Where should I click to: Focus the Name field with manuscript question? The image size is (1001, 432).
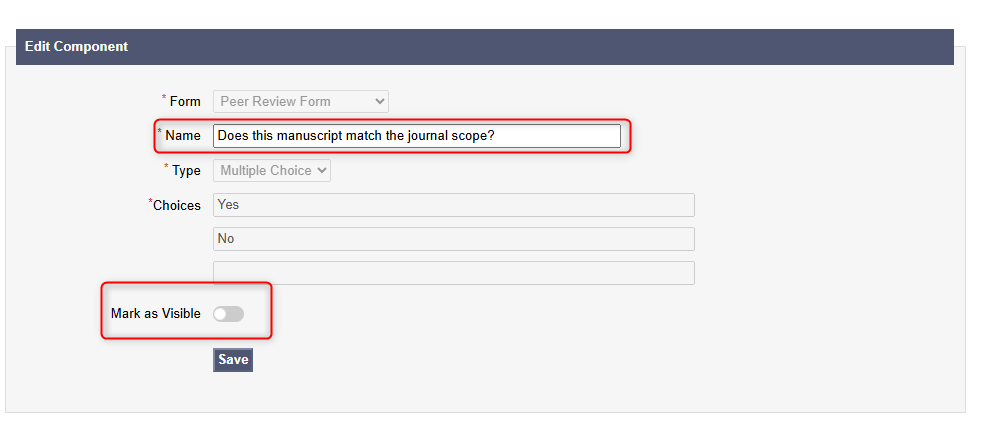[416, 135]
